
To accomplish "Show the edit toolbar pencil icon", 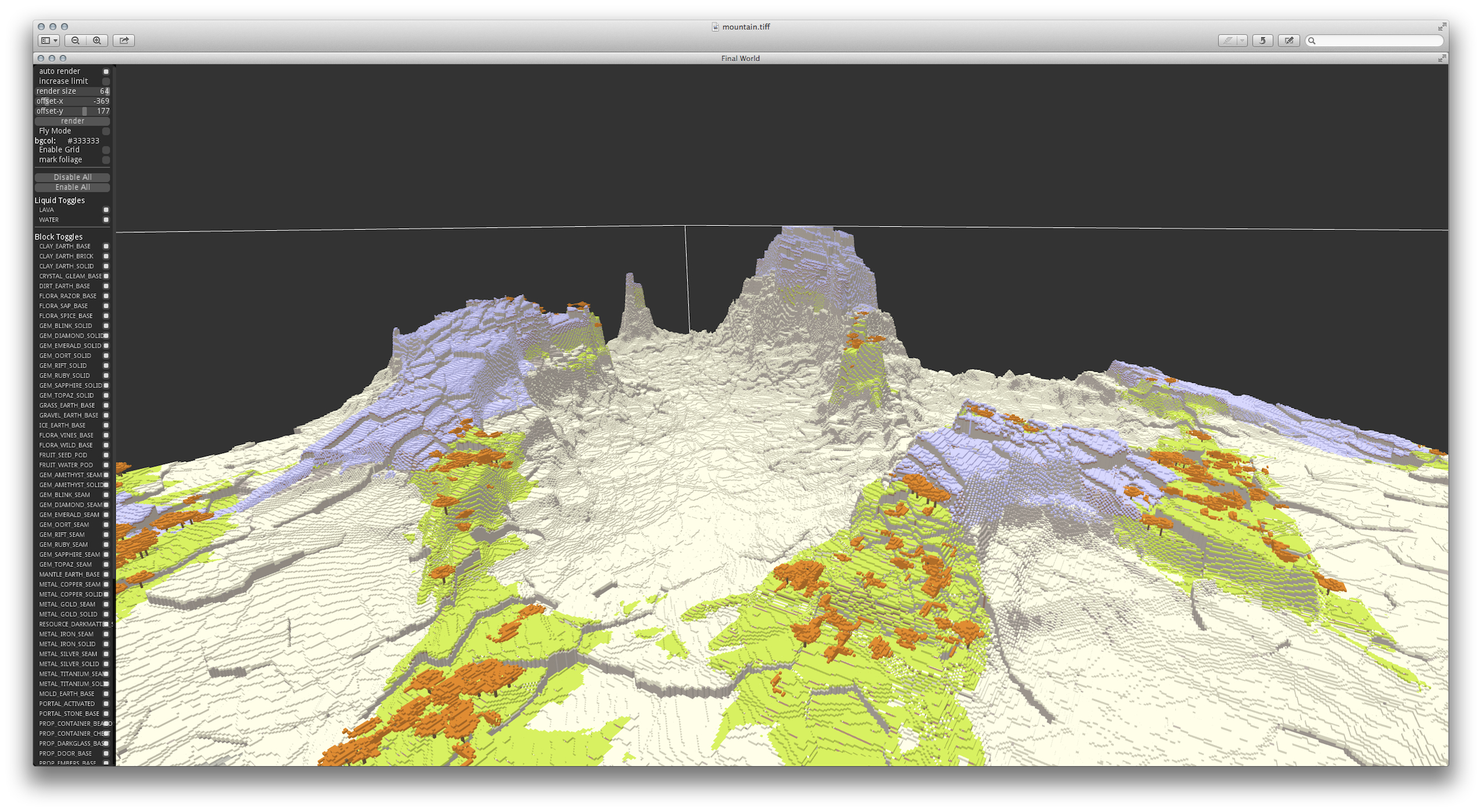I will point(1288,41).
